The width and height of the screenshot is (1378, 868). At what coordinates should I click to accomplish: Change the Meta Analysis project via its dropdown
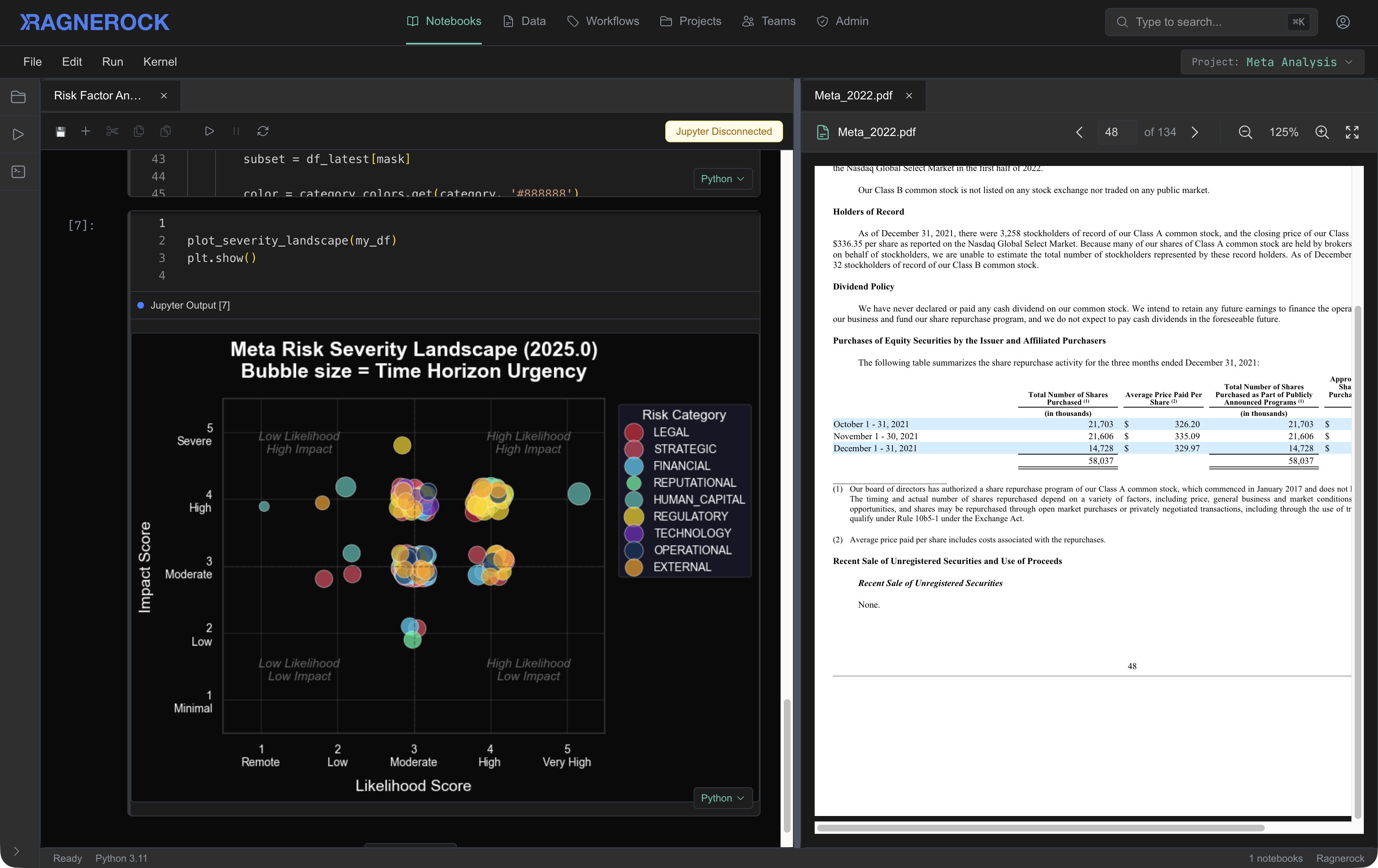tap(1273, 62)
